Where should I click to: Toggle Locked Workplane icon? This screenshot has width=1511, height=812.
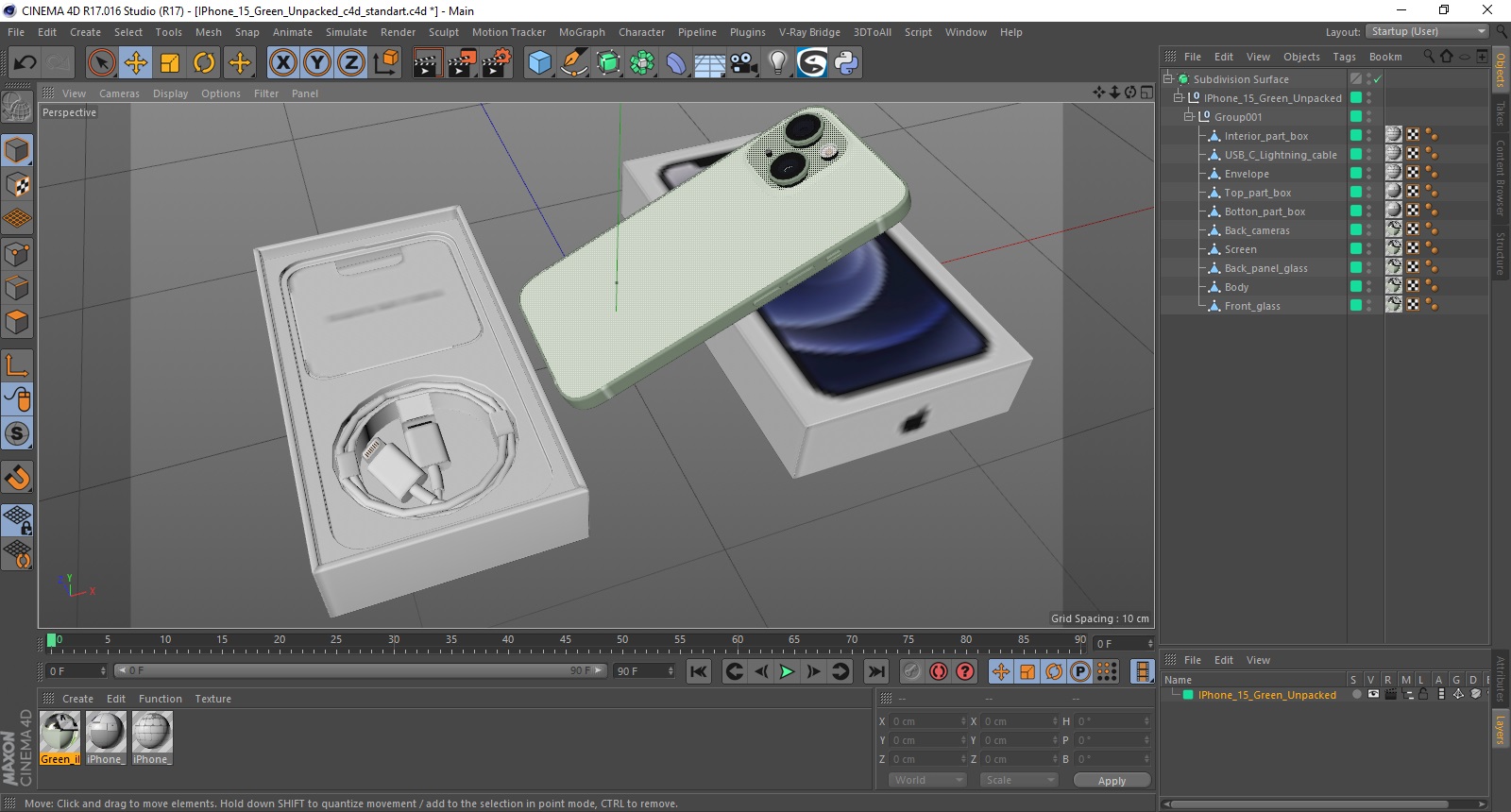pyautogui.click(x=17, y=519)
